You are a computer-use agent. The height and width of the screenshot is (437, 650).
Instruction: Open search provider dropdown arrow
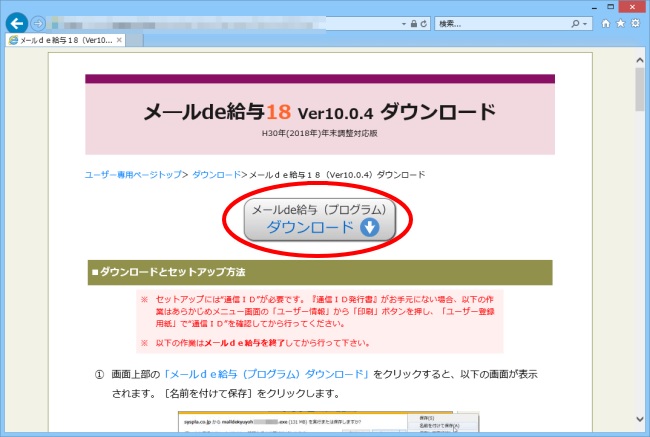coord(585,24)
